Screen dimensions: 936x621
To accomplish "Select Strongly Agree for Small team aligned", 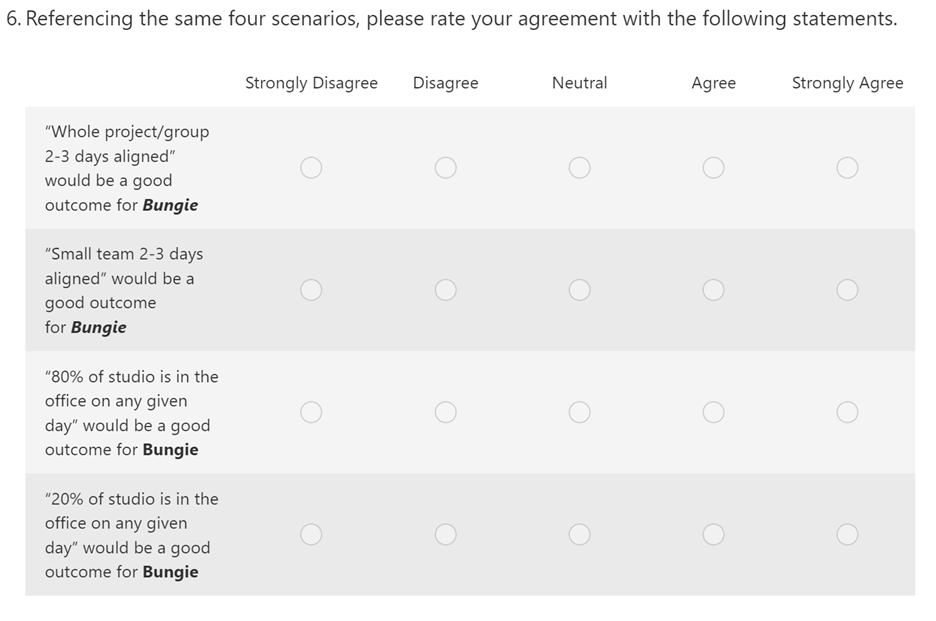I will [x=847, y=290].
